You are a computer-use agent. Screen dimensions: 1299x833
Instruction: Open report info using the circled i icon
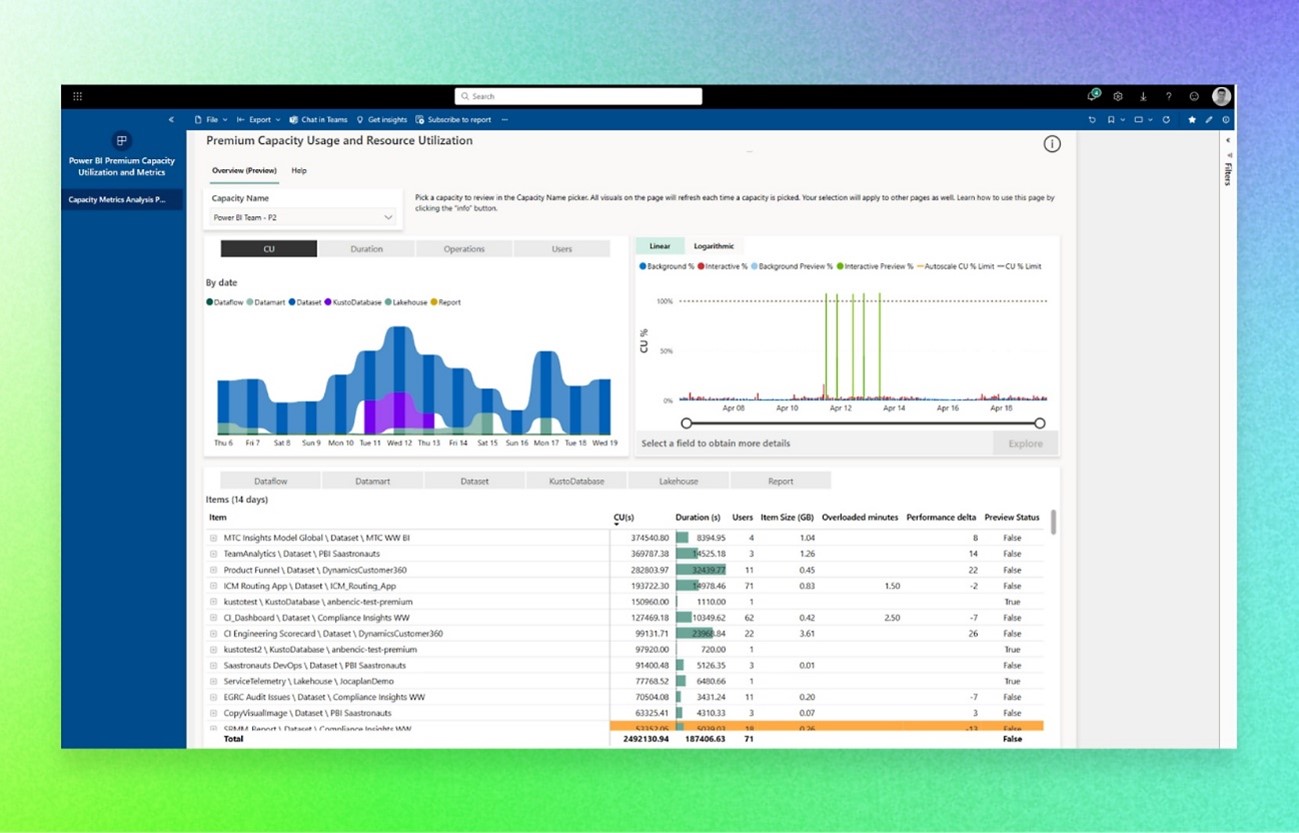(x=1052, y=144)
